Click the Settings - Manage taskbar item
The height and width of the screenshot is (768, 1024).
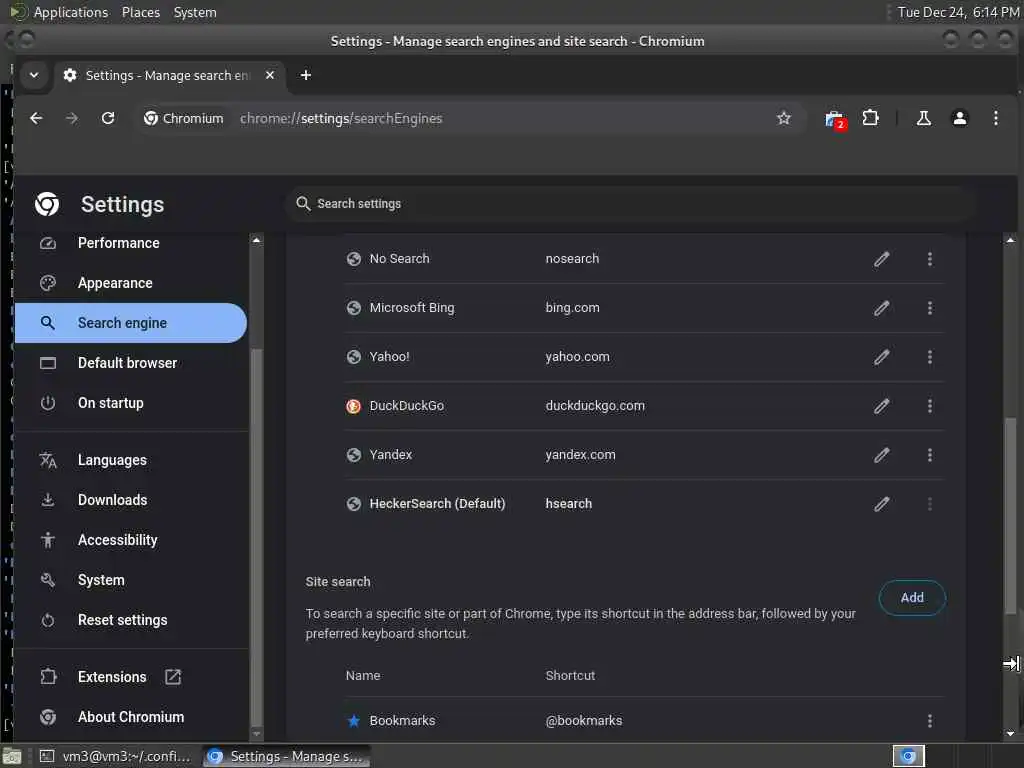(x=286, y=756)
